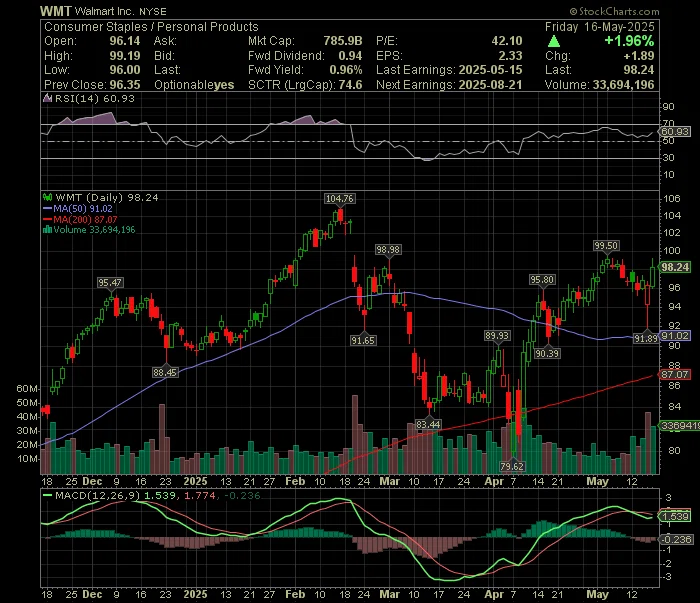Viewport: 700px width, 603px height.
Task: Click the EPS value 2.33
Action: click(x=510, y=56)
